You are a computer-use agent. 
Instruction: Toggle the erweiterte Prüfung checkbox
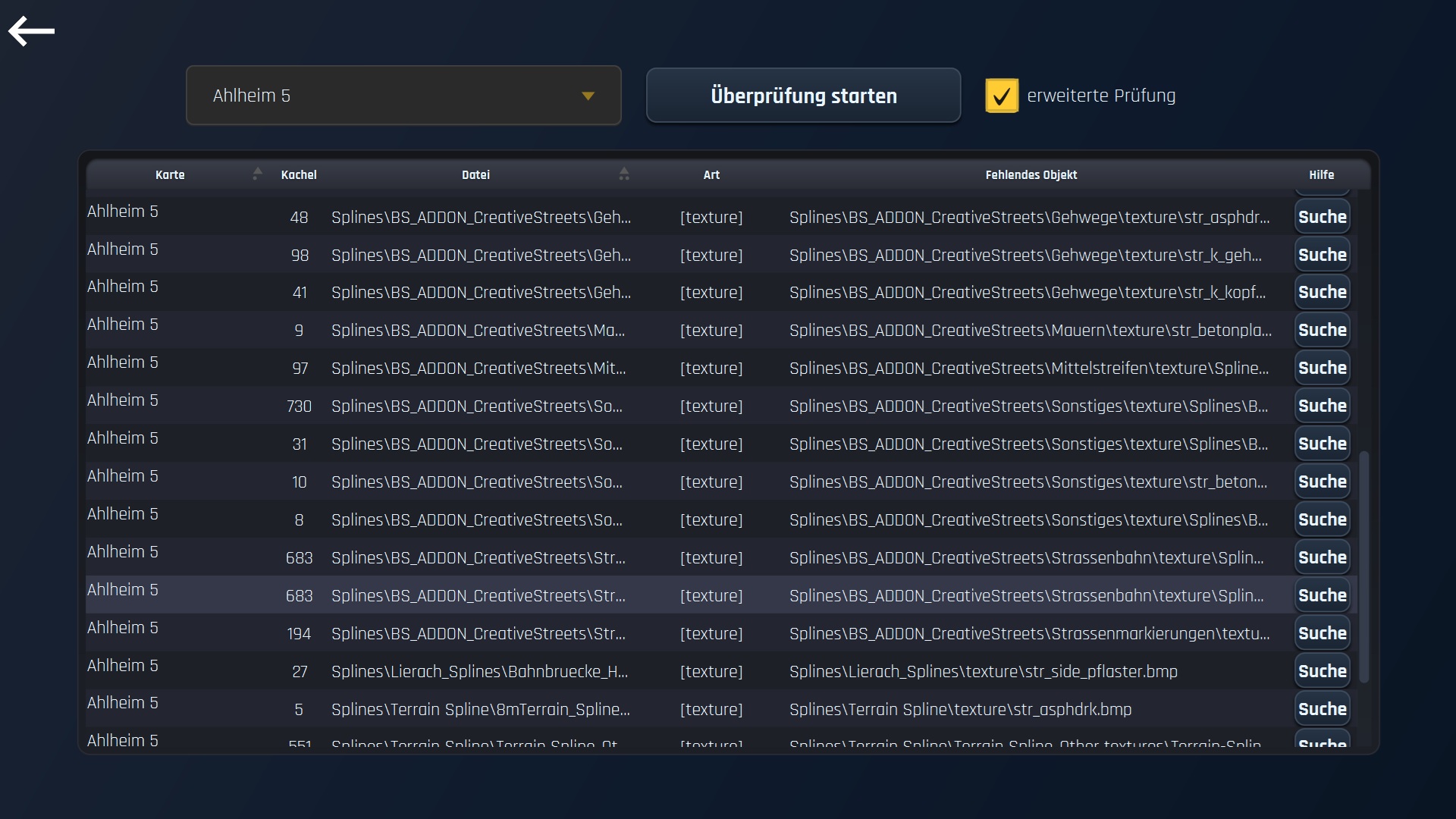(x=1001, y=96)
